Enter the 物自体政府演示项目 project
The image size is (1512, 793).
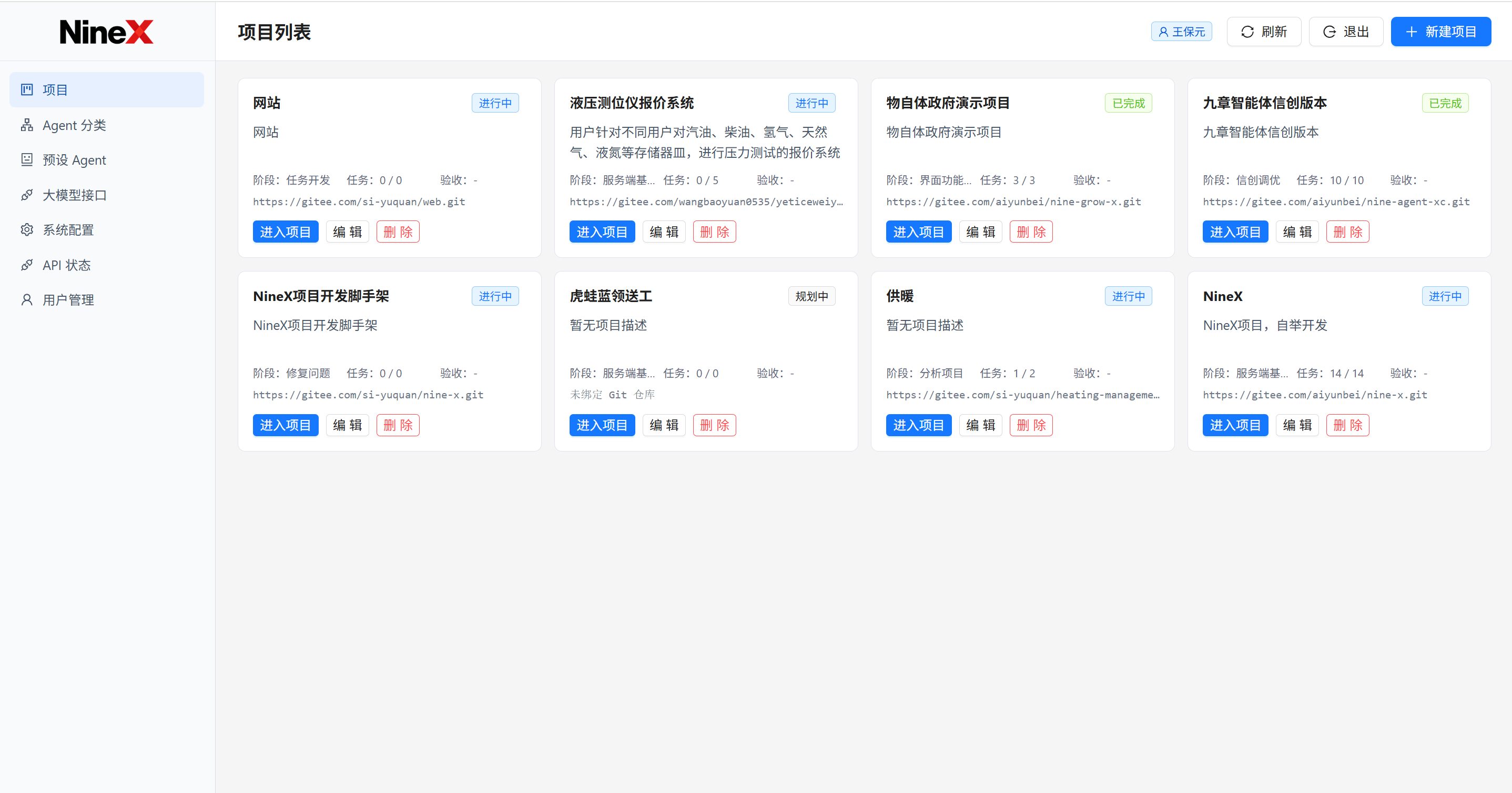click(919, 232)
